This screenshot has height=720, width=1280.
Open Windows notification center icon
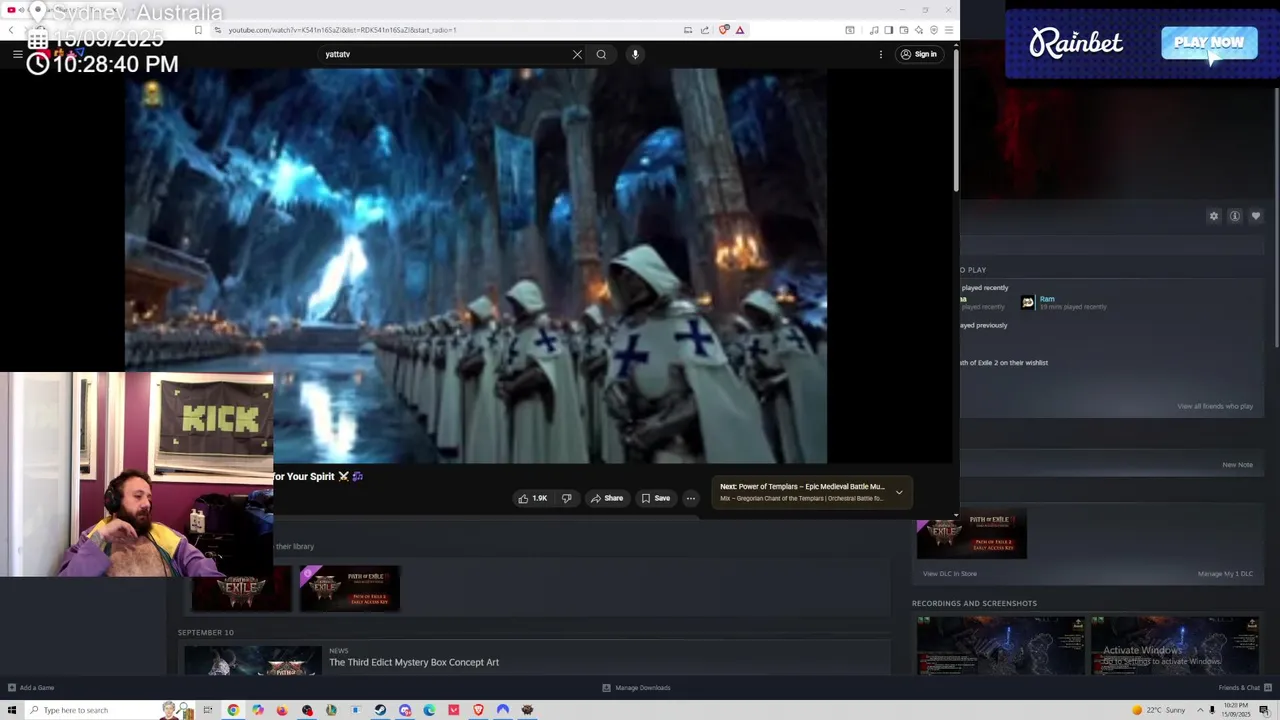point(1264,710)
